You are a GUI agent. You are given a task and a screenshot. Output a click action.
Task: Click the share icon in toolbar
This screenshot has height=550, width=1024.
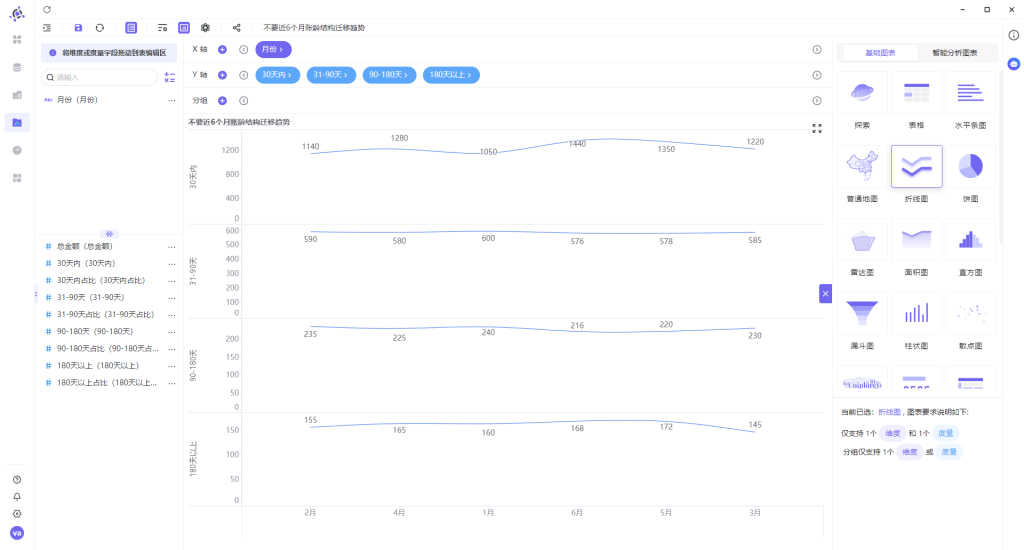tap(236, 28)
